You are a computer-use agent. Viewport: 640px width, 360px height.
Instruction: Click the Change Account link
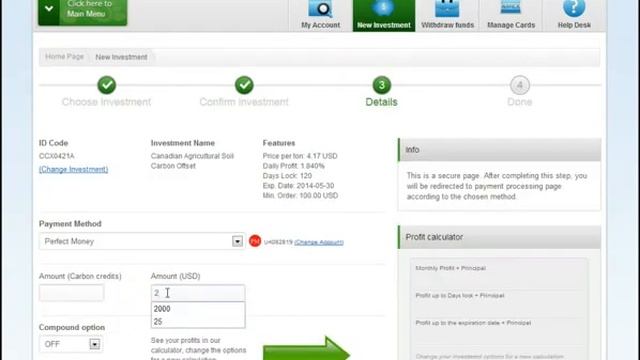click(319, 242)
